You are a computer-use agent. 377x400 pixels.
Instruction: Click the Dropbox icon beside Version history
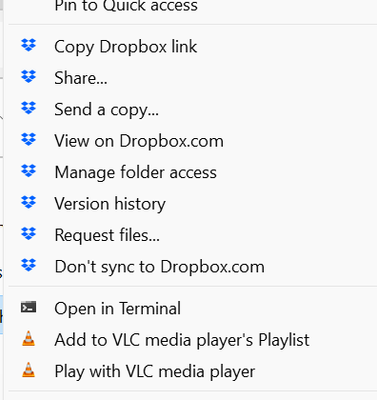coord(29,202)
